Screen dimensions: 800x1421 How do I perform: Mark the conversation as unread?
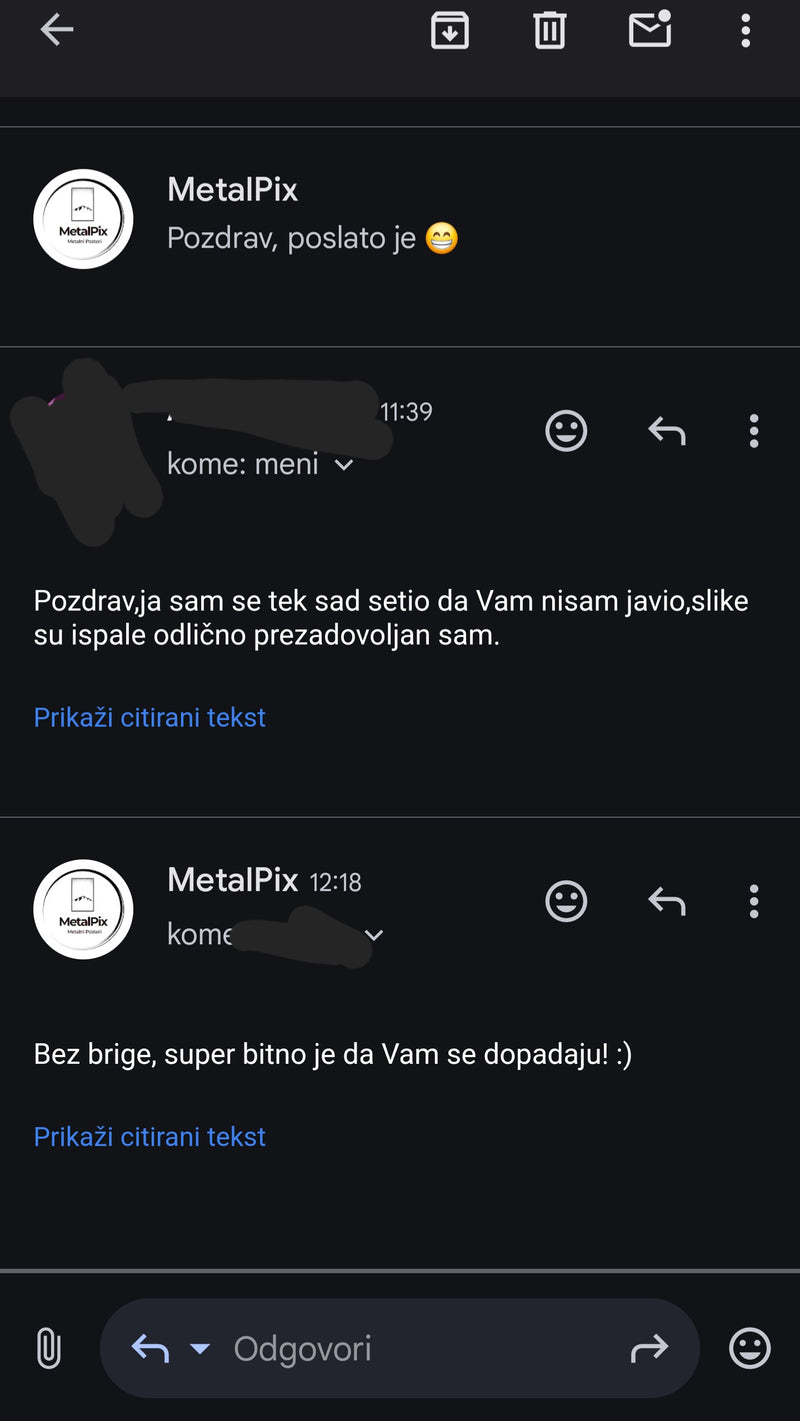point(649,30)
